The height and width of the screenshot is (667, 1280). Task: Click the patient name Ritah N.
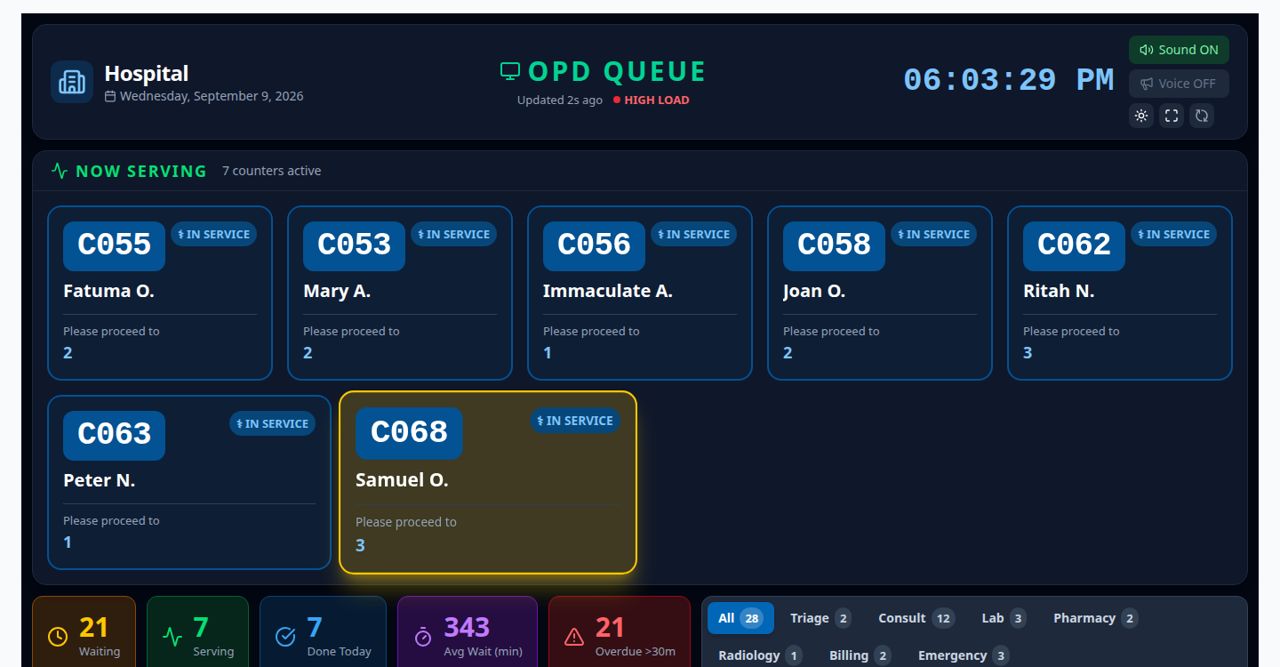pyautogui.click(x=1059, y=291)
